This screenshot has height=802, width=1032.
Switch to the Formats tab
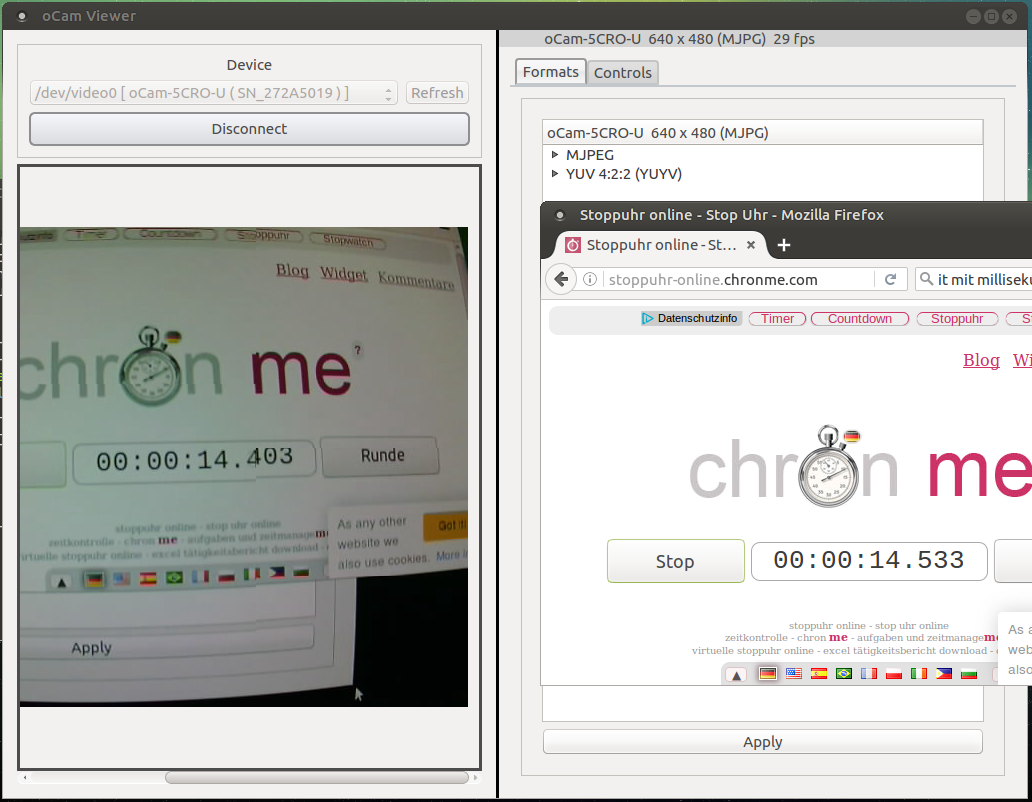pyautogui.click(x=550, y=72)
